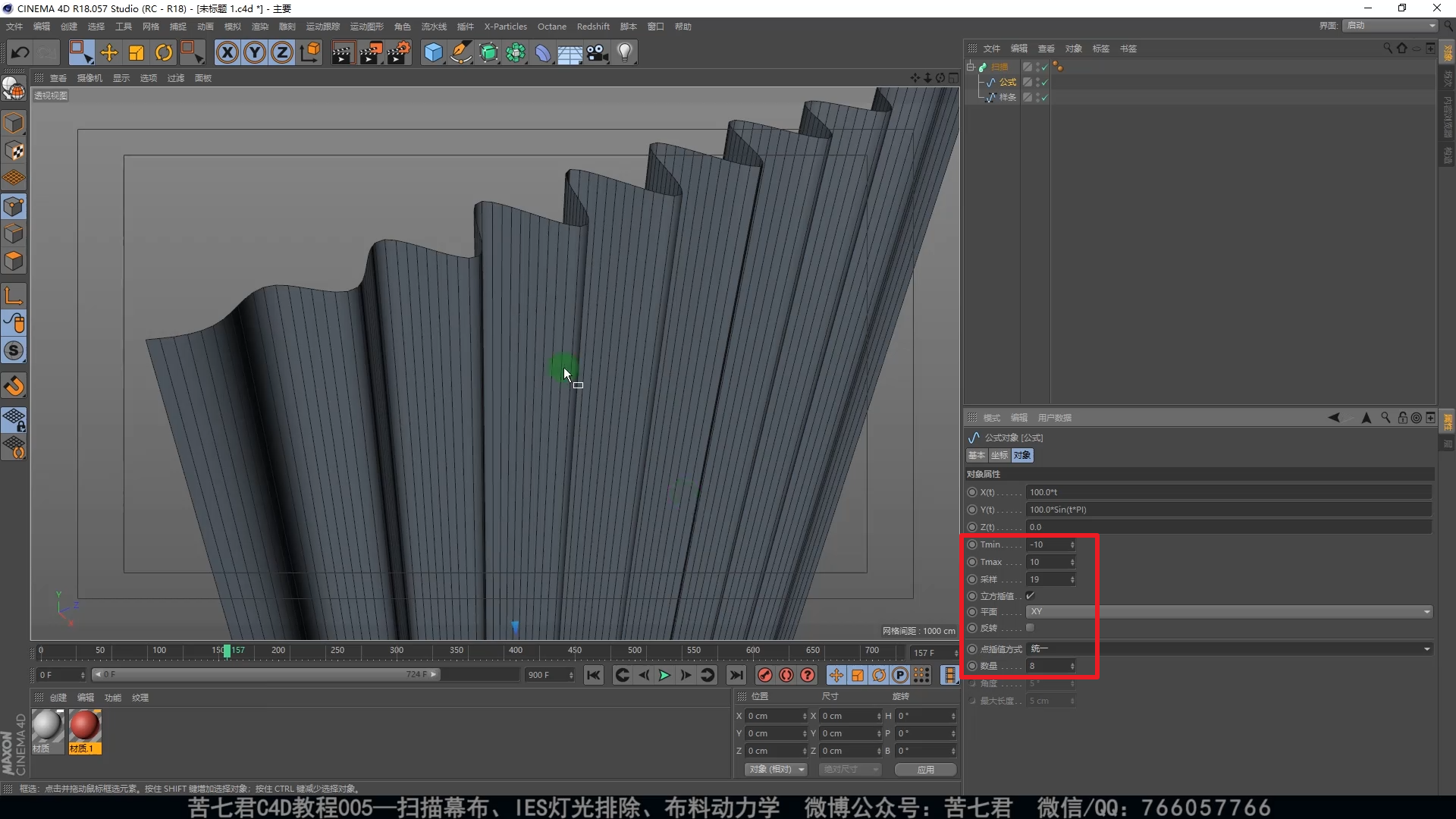Open the 点插值方式 dropdown
Screen dimensions: 1456x819
coord(1228,649)
